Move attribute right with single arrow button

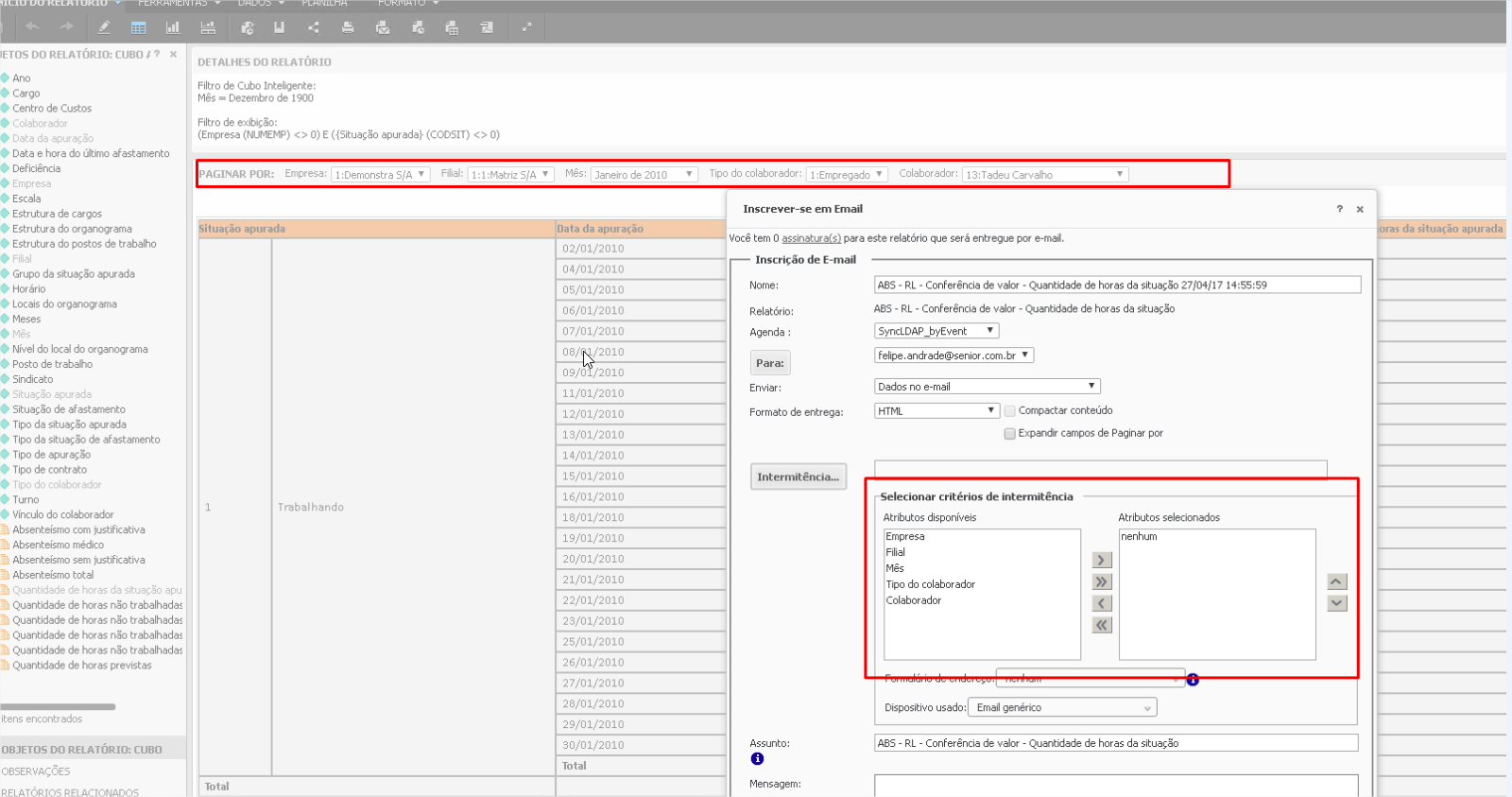1101,561
